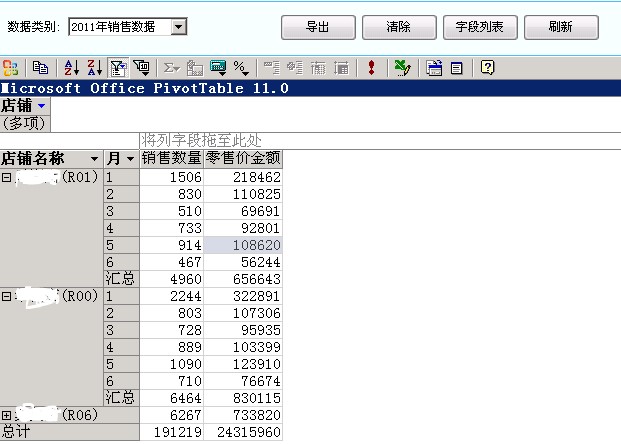Click the 导出 button

pos(318,27)
